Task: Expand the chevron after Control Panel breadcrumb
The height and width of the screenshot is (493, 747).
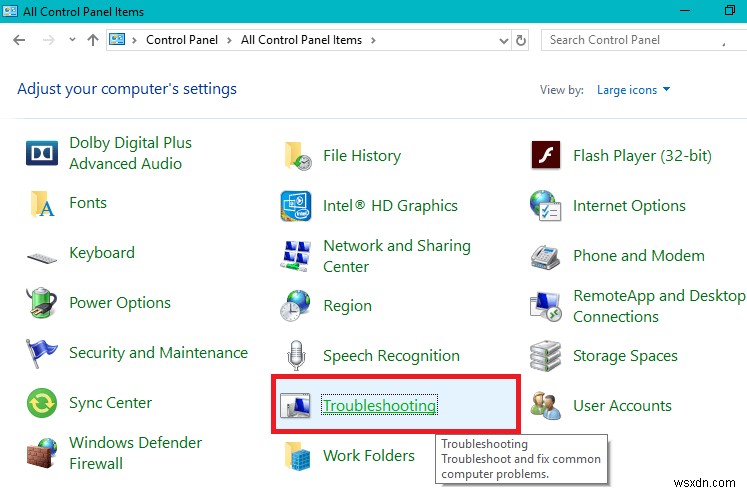Action: (230, 40)
